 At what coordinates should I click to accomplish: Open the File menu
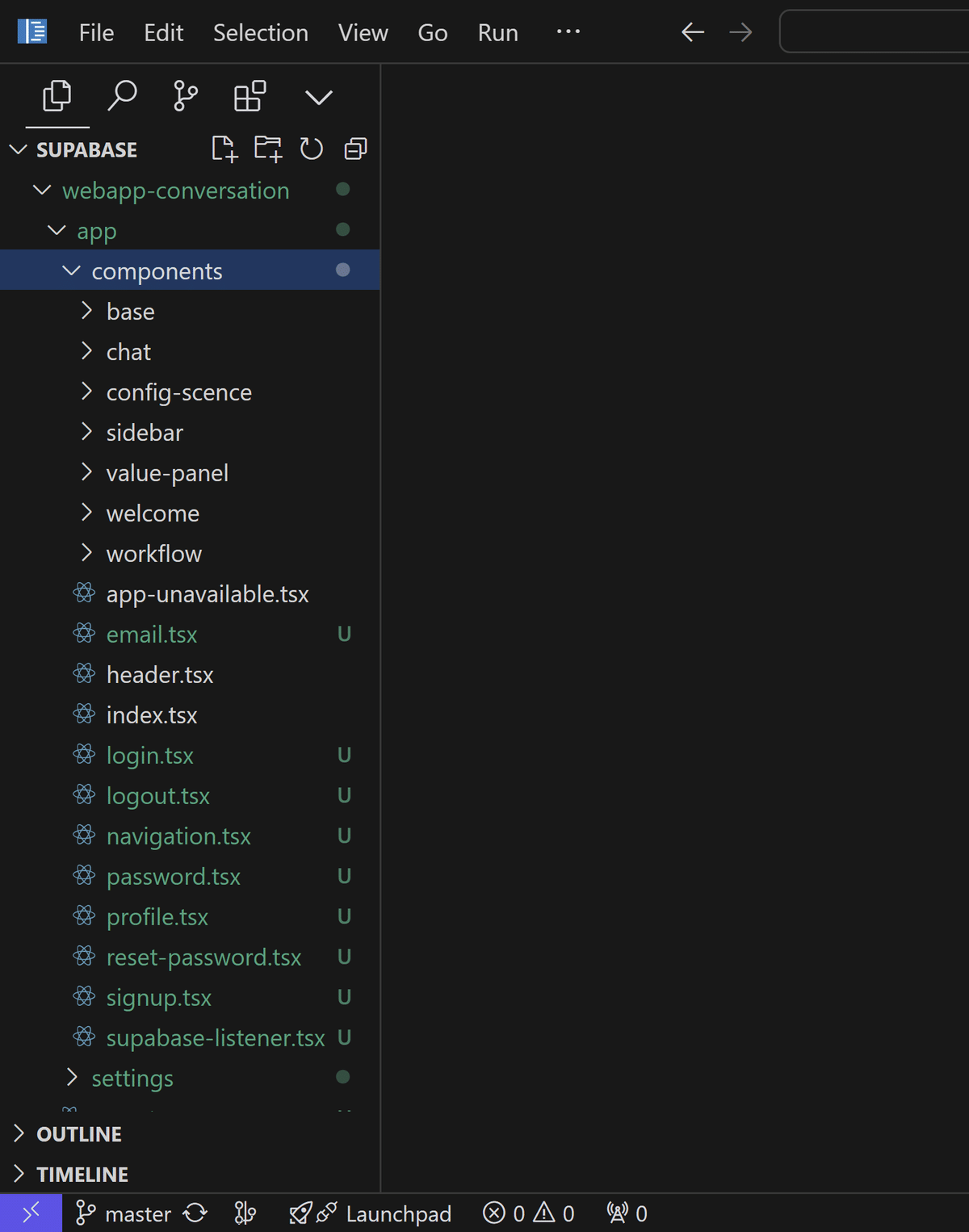tap(96, 32)
